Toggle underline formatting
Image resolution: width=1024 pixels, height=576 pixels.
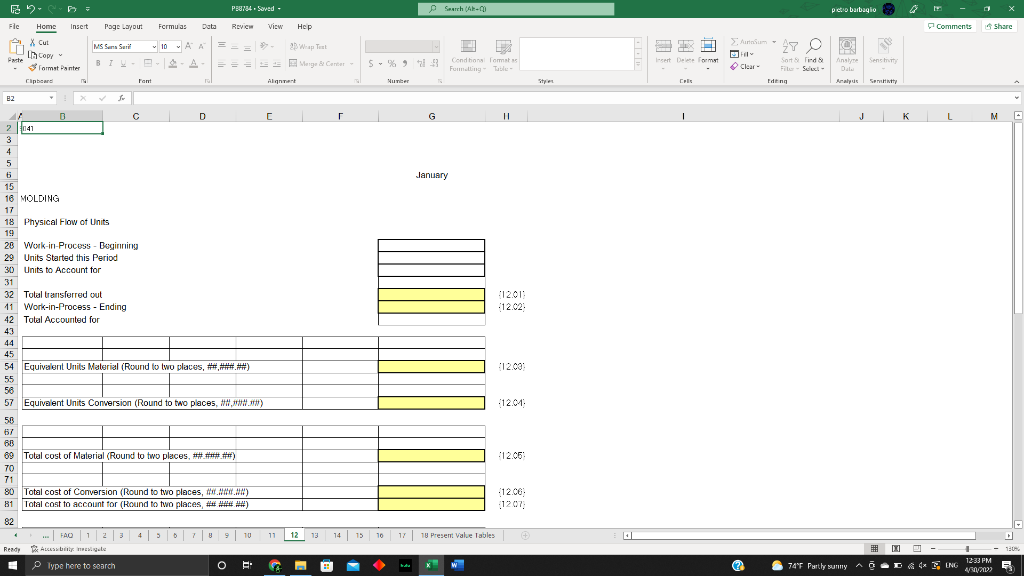click(123, 62)
